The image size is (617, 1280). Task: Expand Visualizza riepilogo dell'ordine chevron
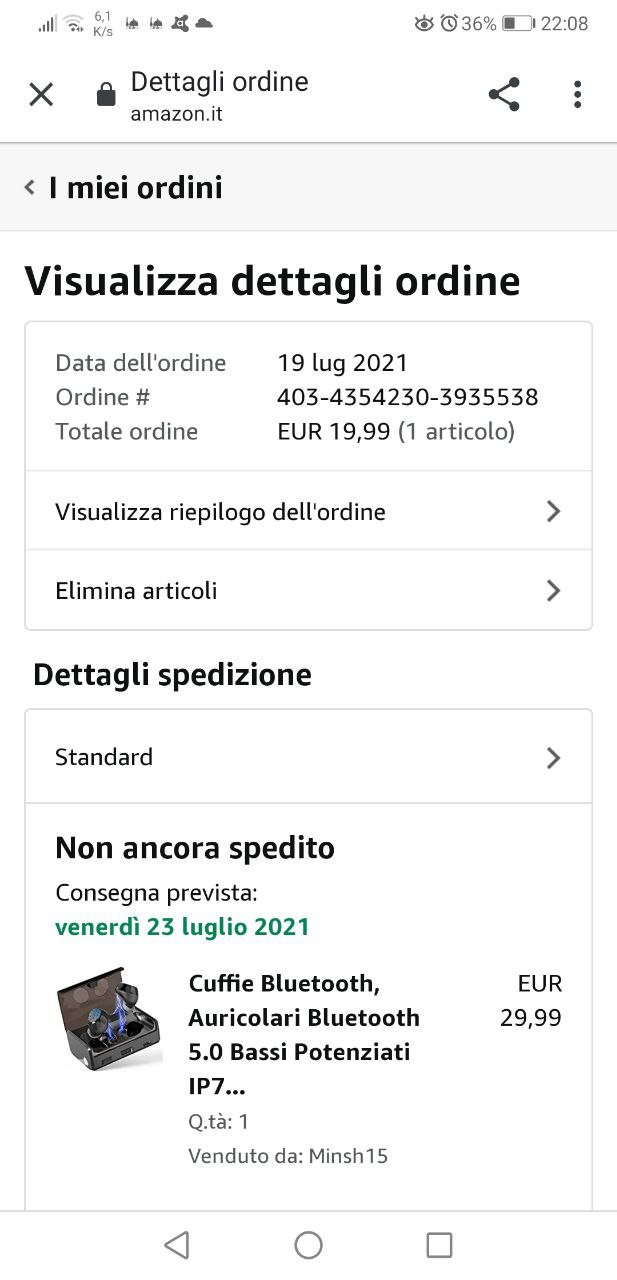click(554, 512)
